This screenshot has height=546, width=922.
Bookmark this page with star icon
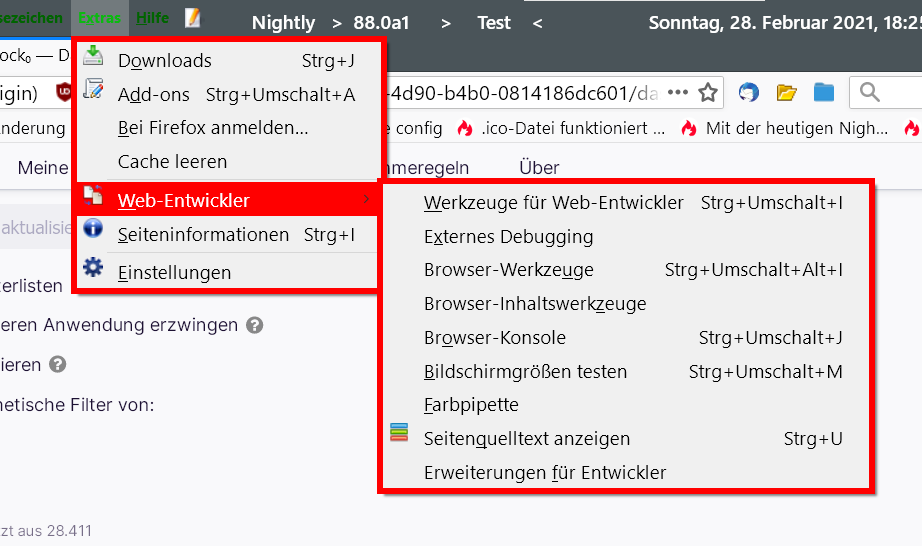pos(708,93)
